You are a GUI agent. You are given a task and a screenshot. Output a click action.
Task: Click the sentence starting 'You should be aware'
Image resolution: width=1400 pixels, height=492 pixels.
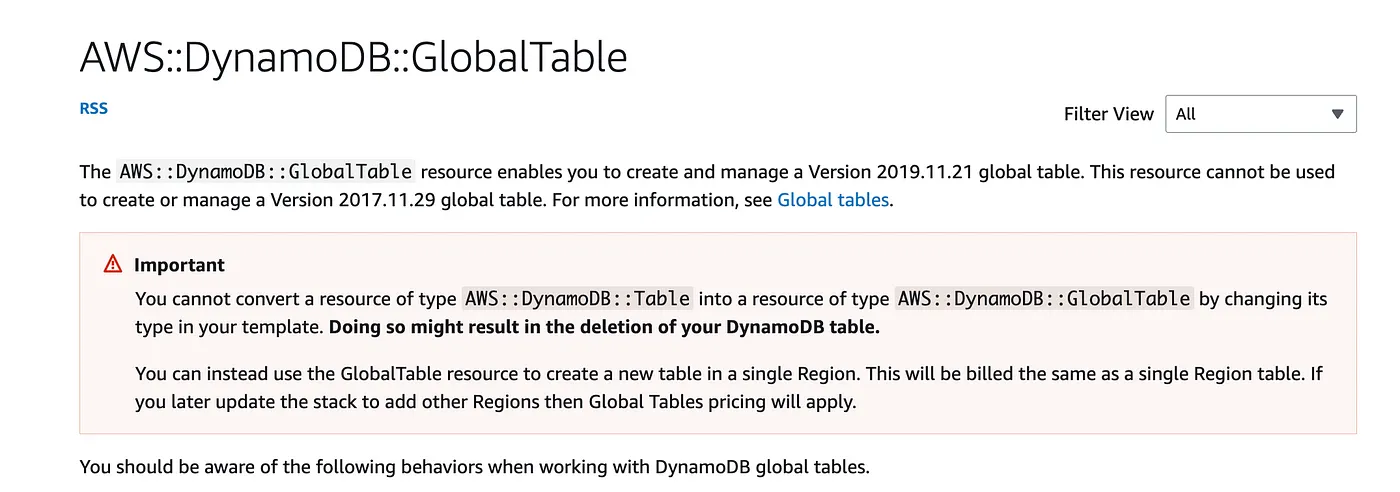pyautogui.click(x=475, y=466)
